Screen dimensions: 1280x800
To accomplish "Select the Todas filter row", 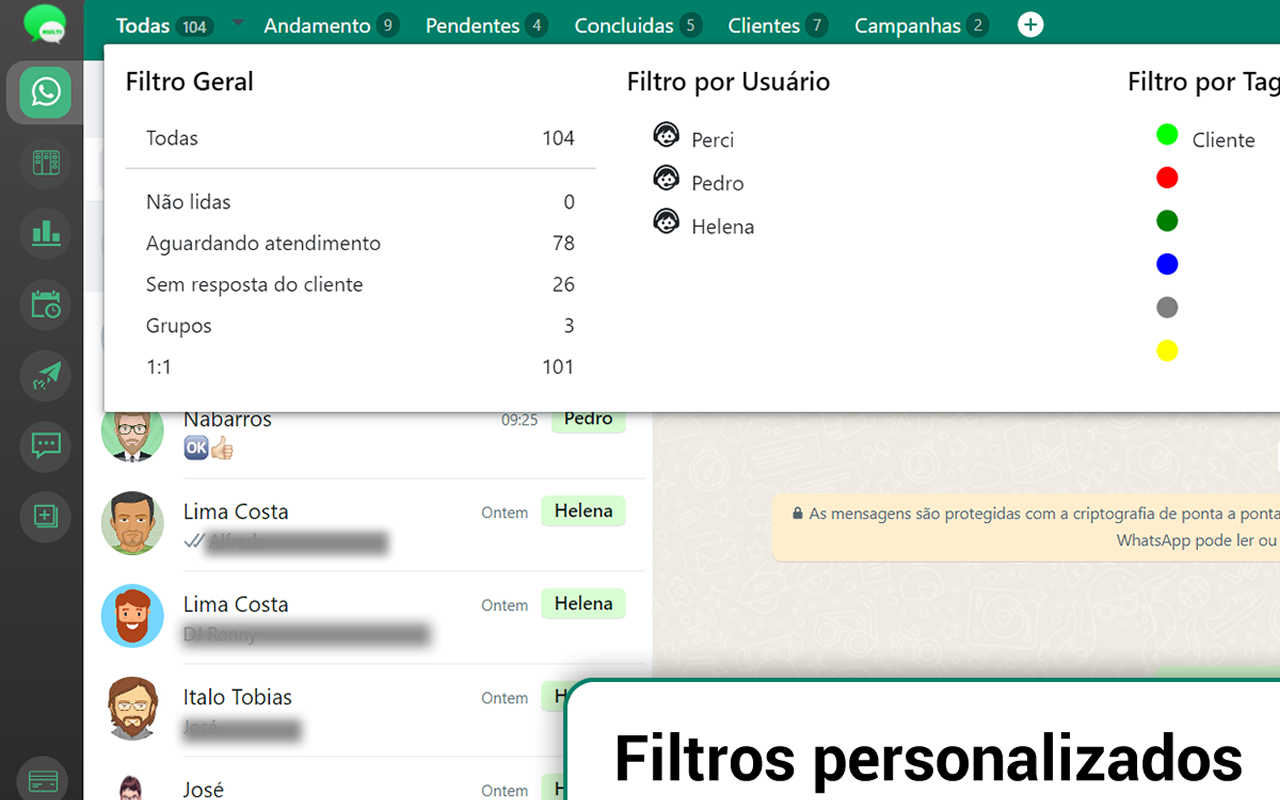I will 360,138.
